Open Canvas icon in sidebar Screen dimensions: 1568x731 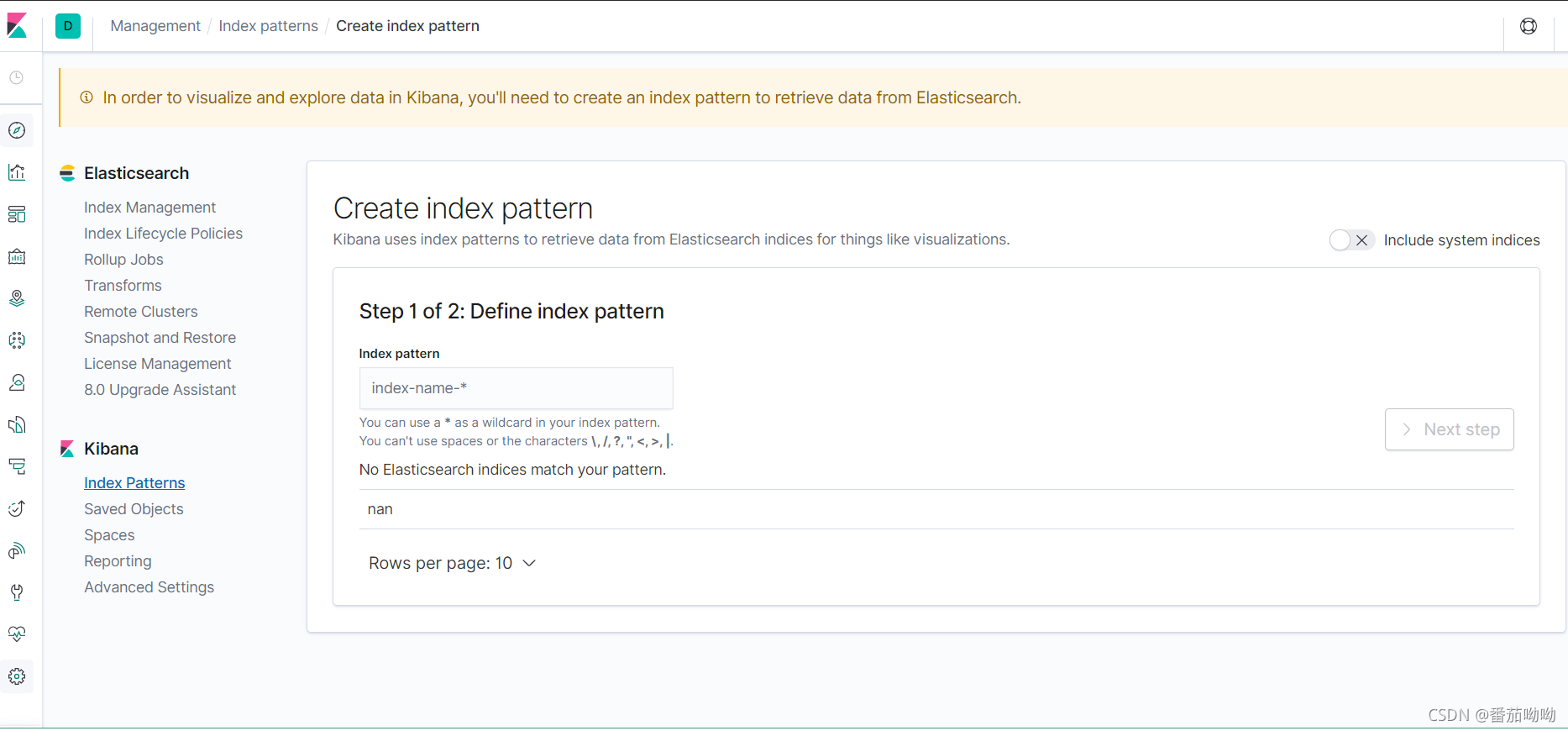[x=17, y=256]
